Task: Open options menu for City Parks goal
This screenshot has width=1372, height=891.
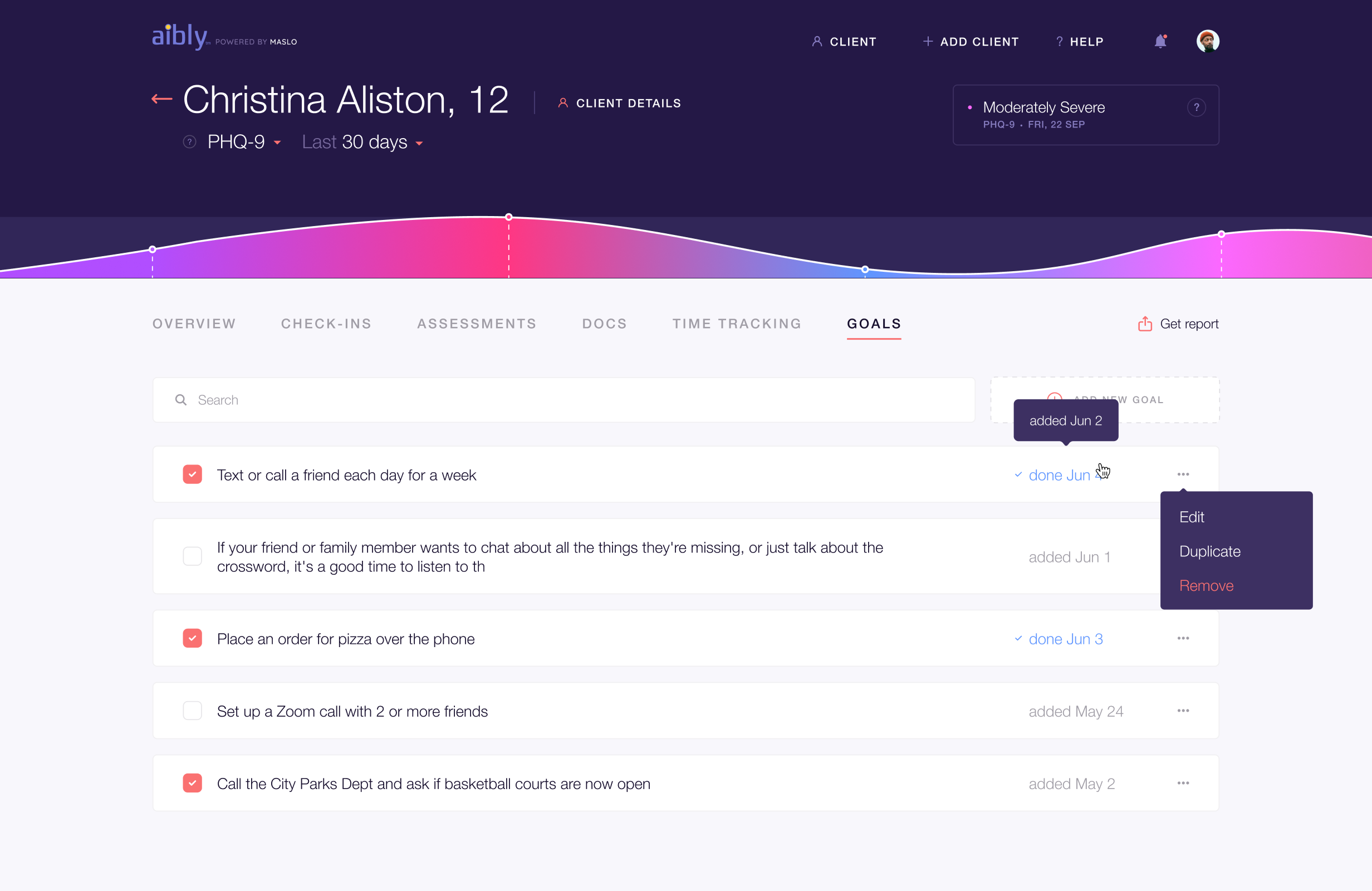Action: coord(1183,783)
